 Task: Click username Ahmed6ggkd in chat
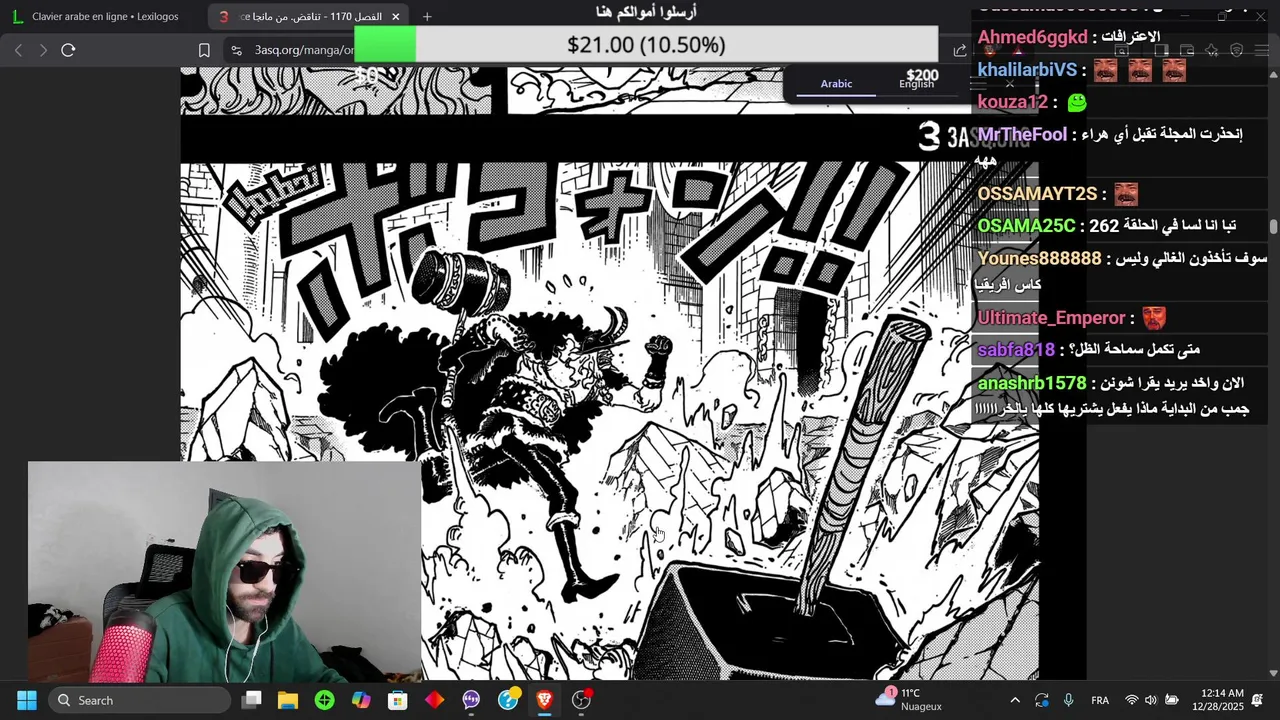pyautogui.click(x=1032, y=37)
